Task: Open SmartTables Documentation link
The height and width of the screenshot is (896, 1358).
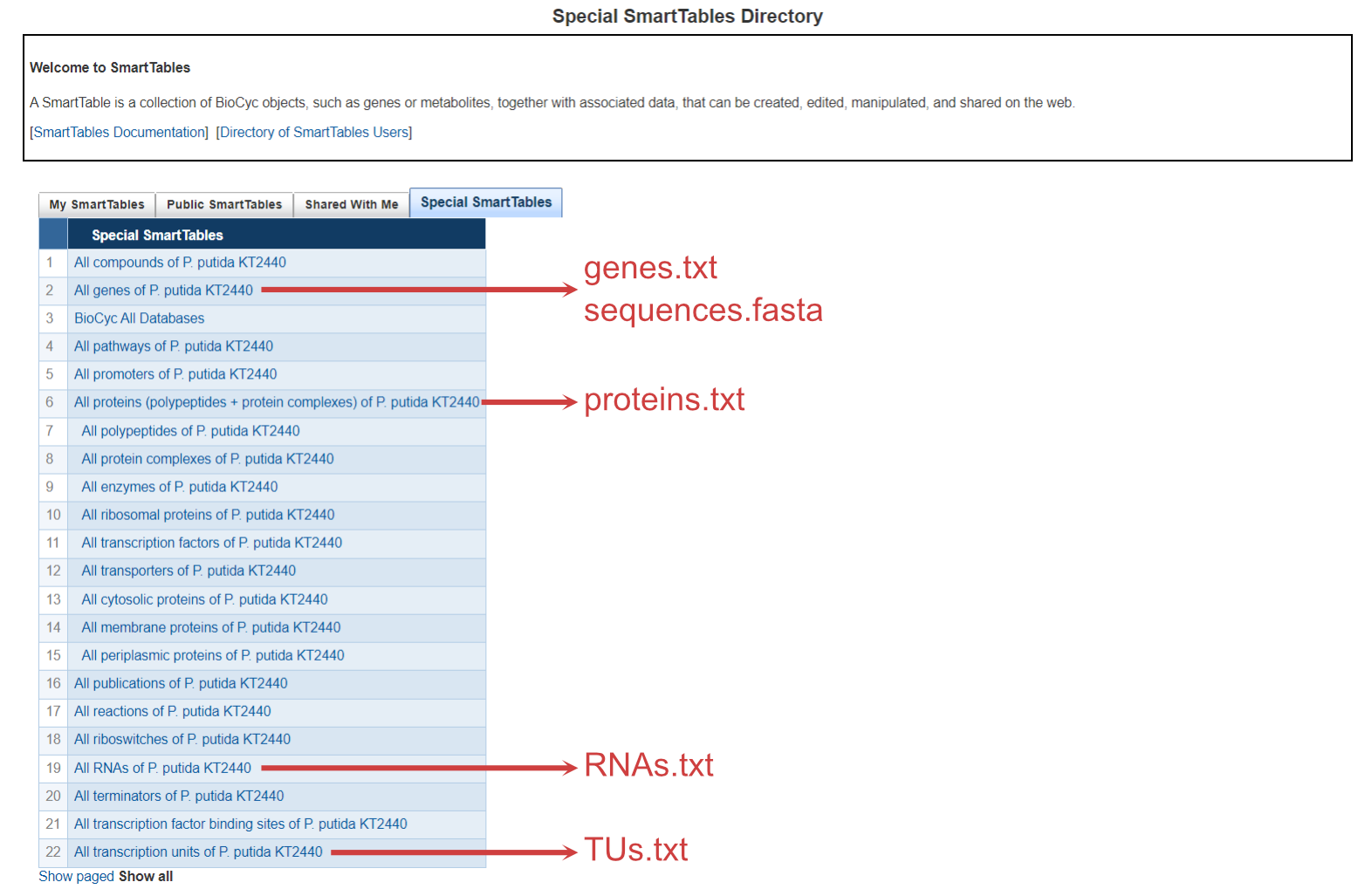Action: tap(120, 133)
